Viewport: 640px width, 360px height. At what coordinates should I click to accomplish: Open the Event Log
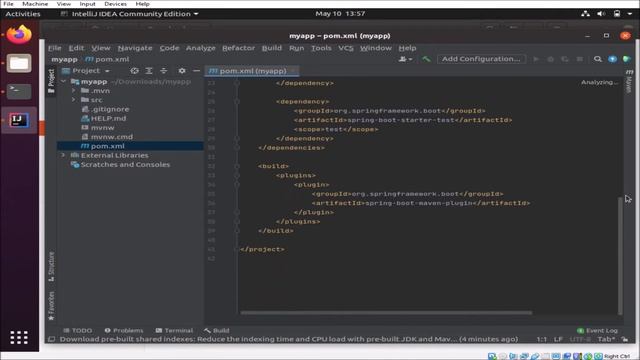(x=597, y=330)
